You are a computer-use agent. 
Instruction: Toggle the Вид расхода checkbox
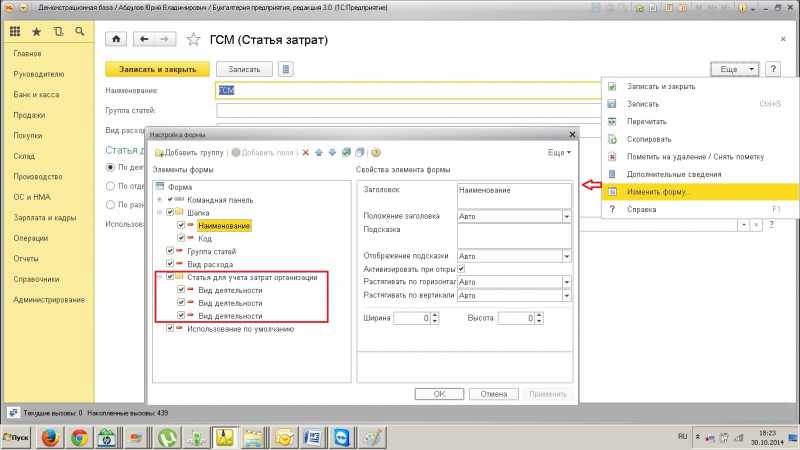pos(170,264)
